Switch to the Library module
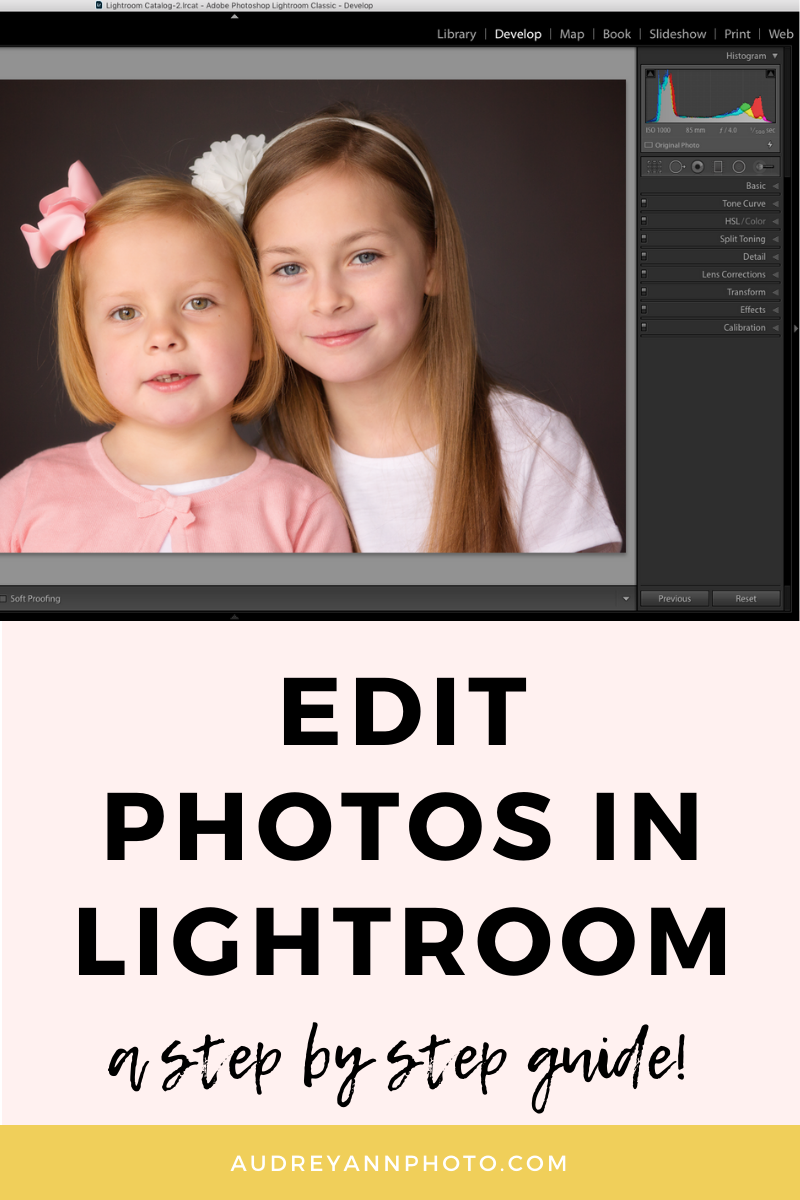This screenshot has height=1200, width=800. 456,34
